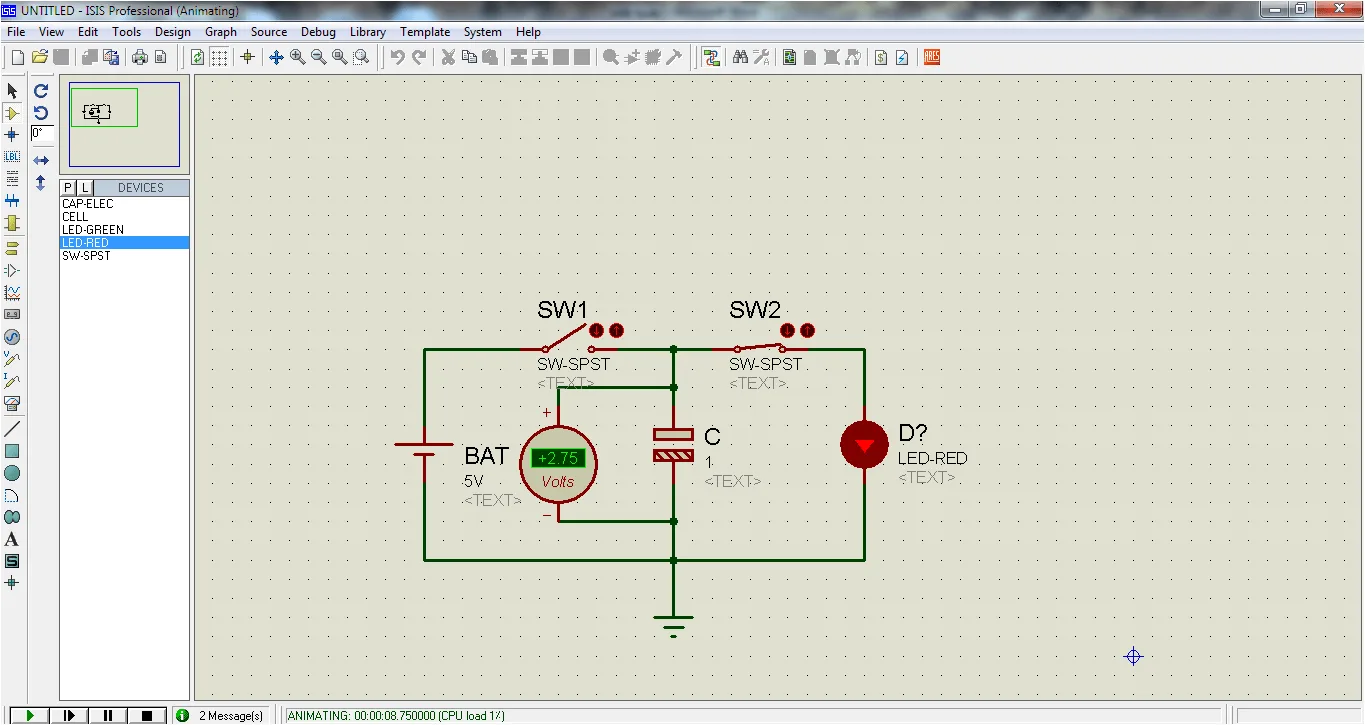Choose the Terminals Mode tool
This screenshot has width=1365, height=725.
pos(12,248)
